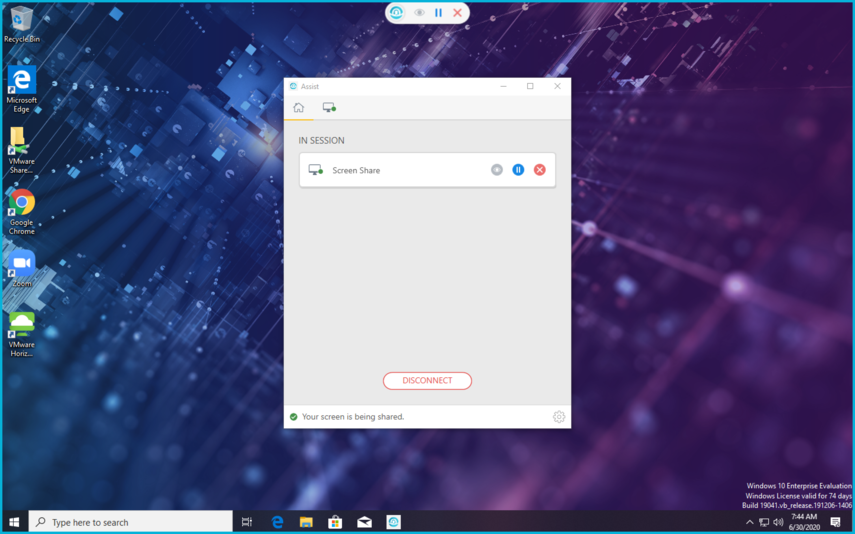
Task: Expand hidden system tray icons
Action: coord(750,522)
